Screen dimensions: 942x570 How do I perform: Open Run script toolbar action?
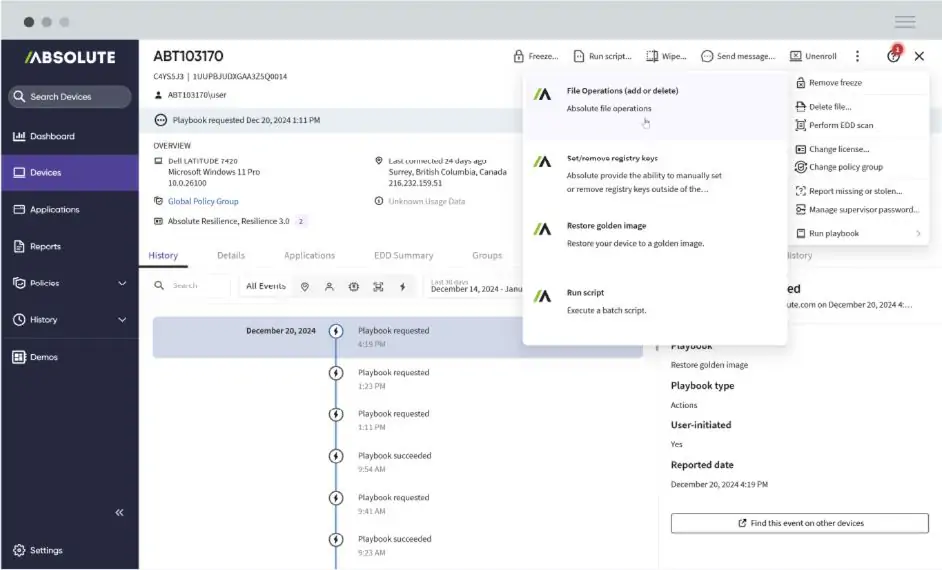603,56
